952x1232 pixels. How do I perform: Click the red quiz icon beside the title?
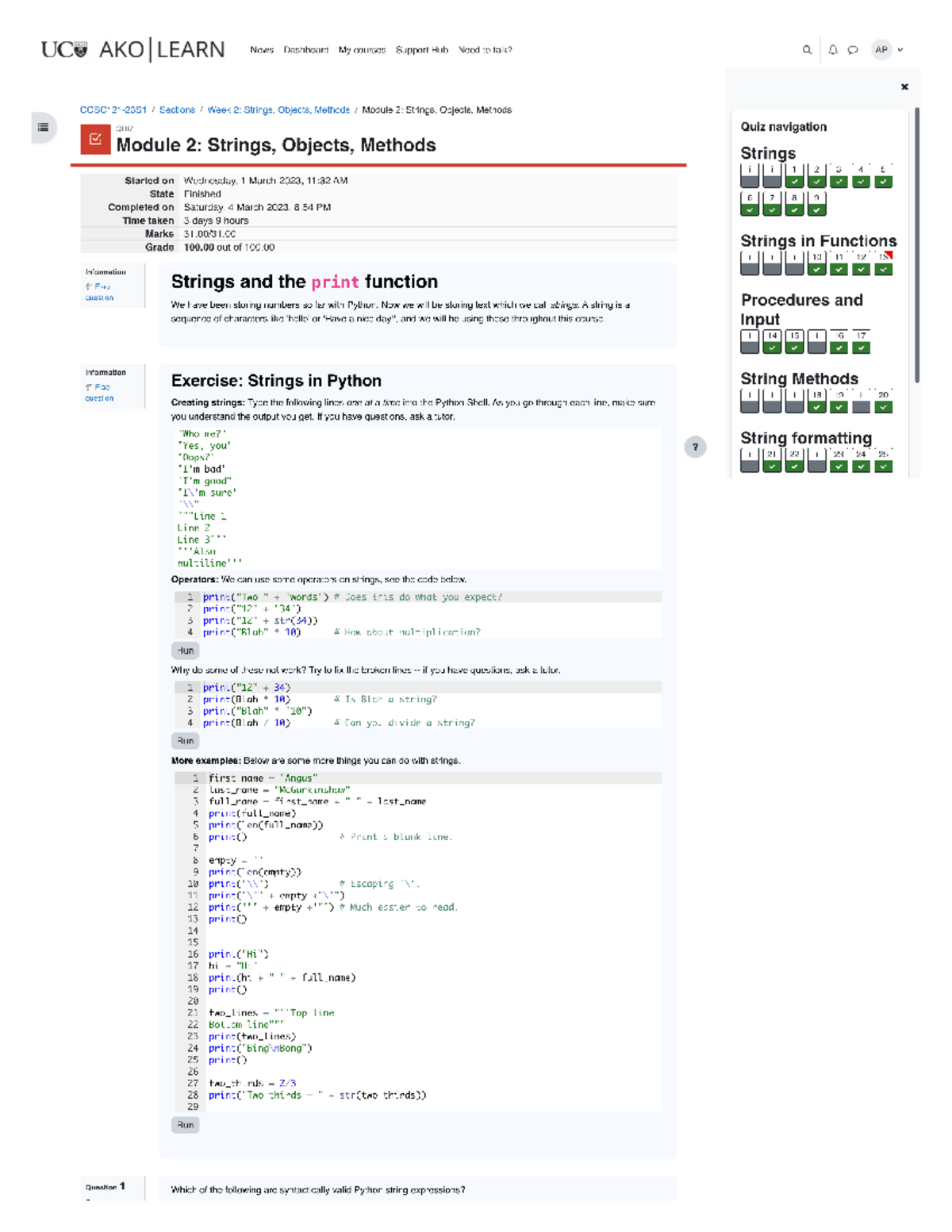point(95,140)
